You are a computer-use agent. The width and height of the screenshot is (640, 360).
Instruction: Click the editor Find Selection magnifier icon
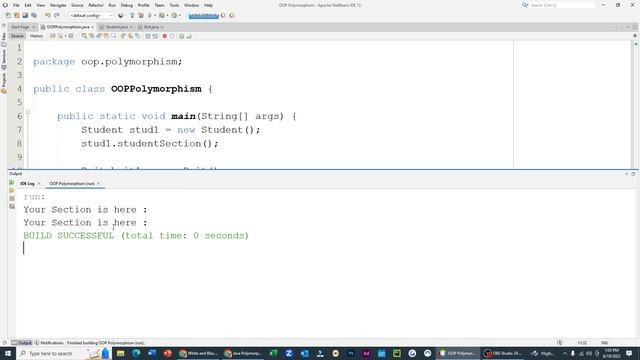pos(84,36)
